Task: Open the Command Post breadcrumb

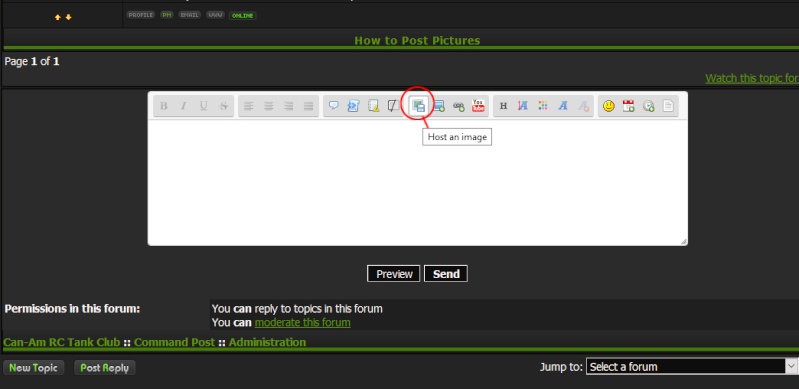Action: click(174, 342)
